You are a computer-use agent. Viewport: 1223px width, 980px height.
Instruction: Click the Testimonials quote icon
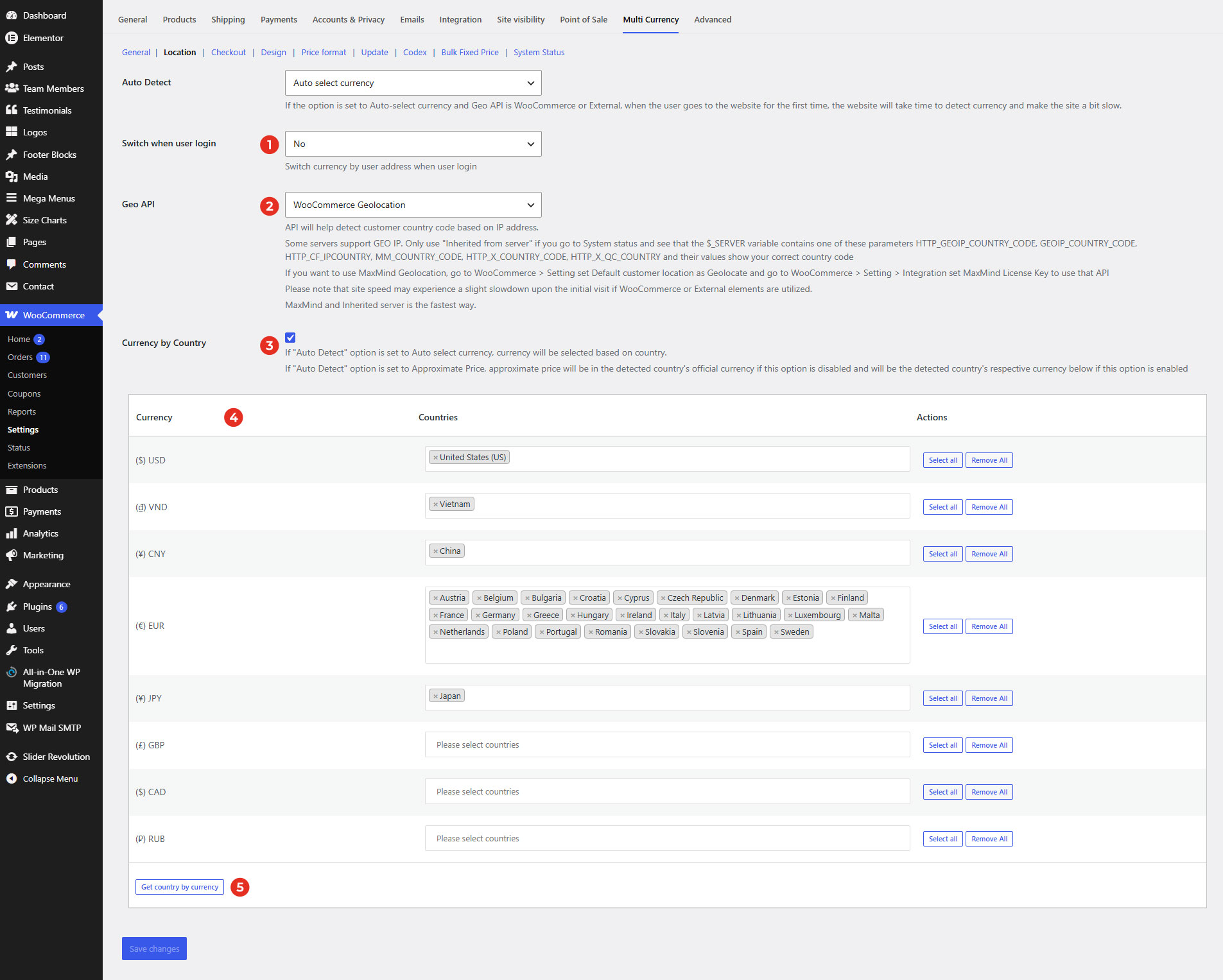click(12, 110)
